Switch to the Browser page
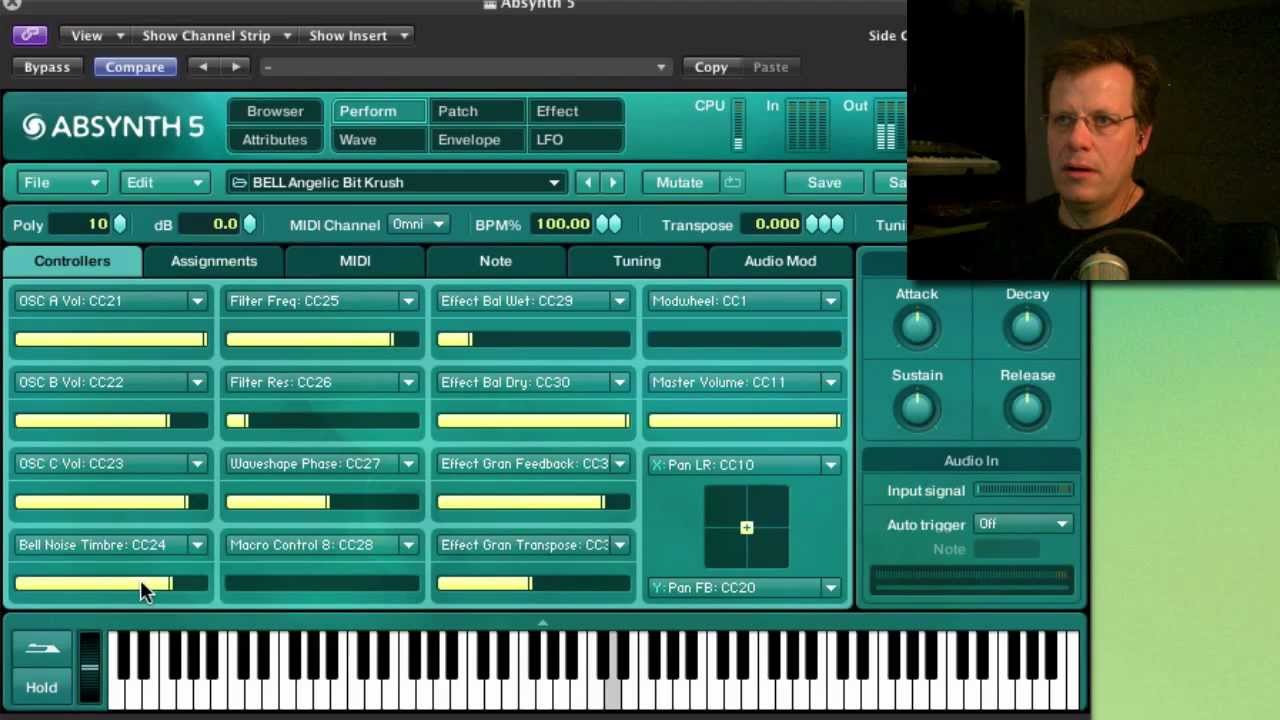 coord(275,111)
